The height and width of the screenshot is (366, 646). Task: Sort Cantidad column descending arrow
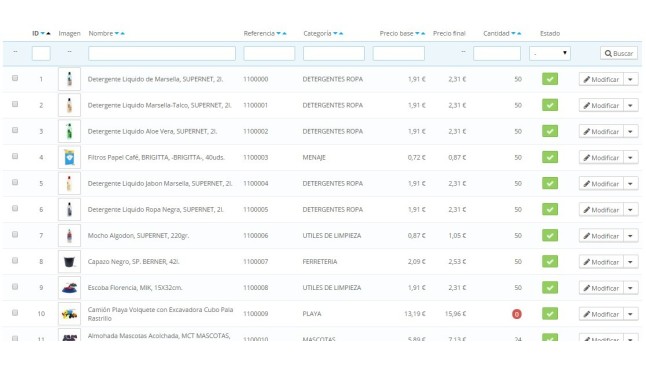pos(513,33)
